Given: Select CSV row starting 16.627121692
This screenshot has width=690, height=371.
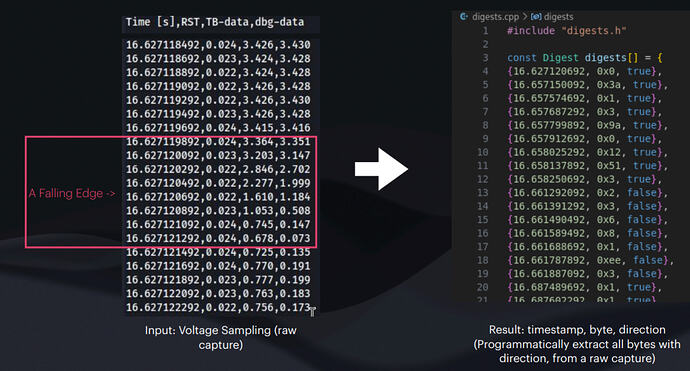Looking at the screenshot, I should coord(218,266).
